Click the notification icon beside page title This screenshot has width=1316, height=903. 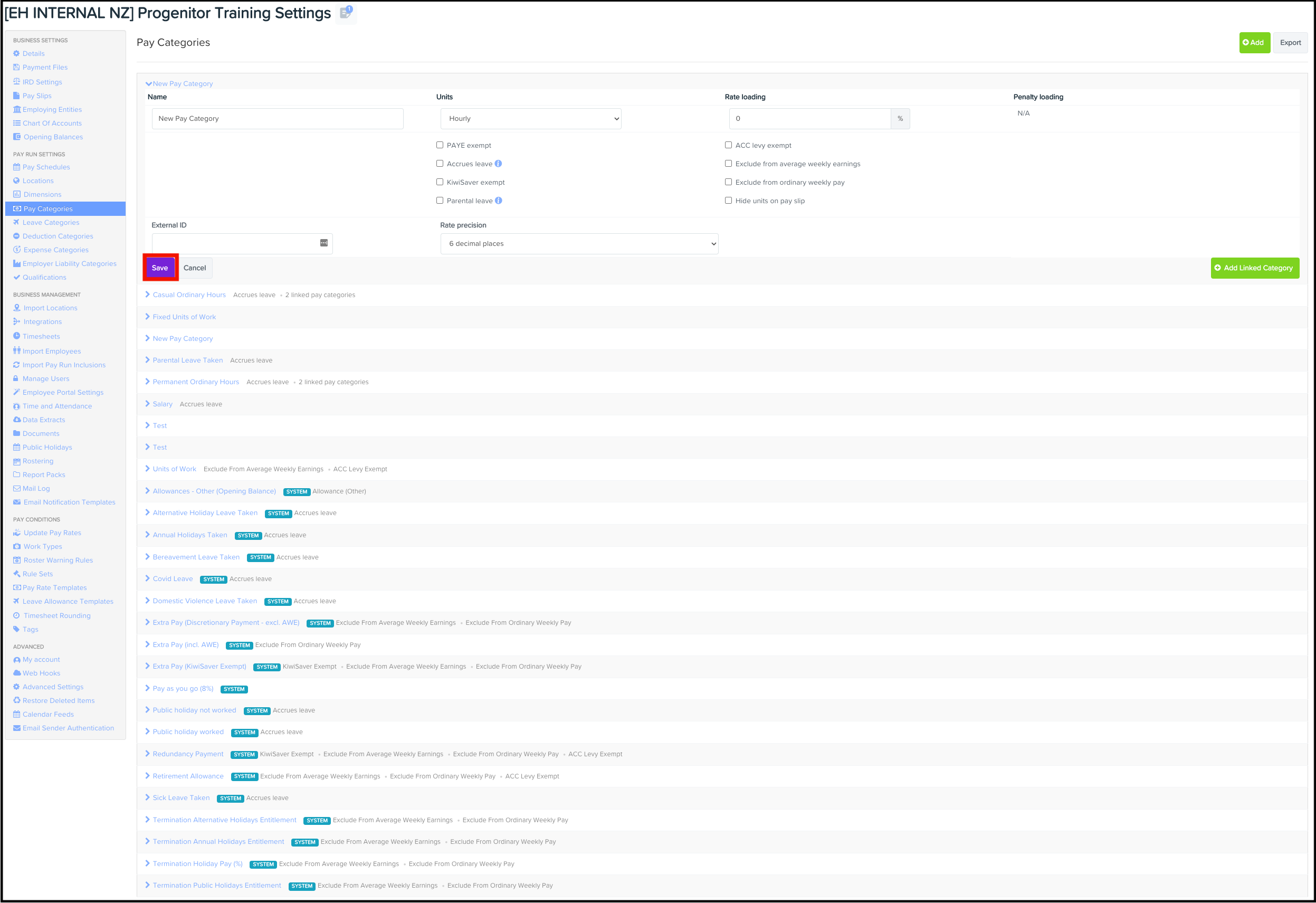(346, 13)
